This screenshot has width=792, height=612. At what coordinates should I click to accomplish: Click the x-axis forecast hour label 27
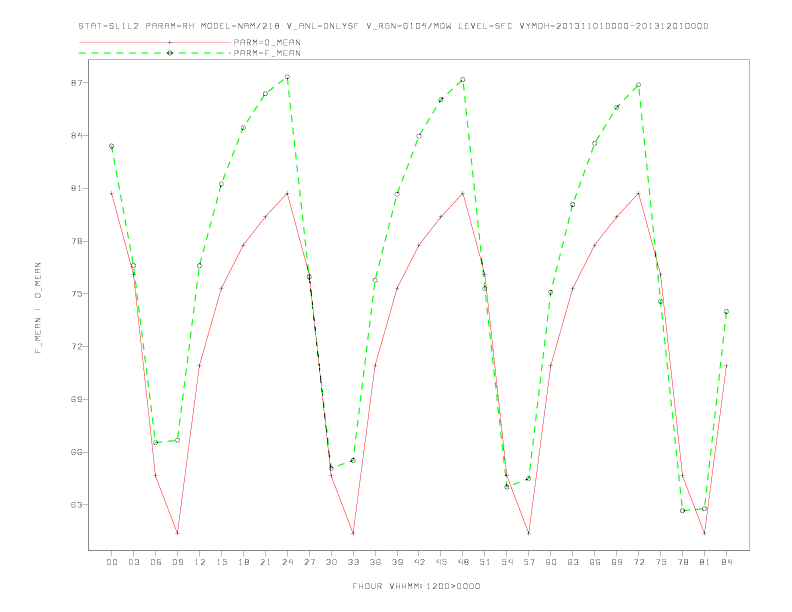tap(309, 562)
